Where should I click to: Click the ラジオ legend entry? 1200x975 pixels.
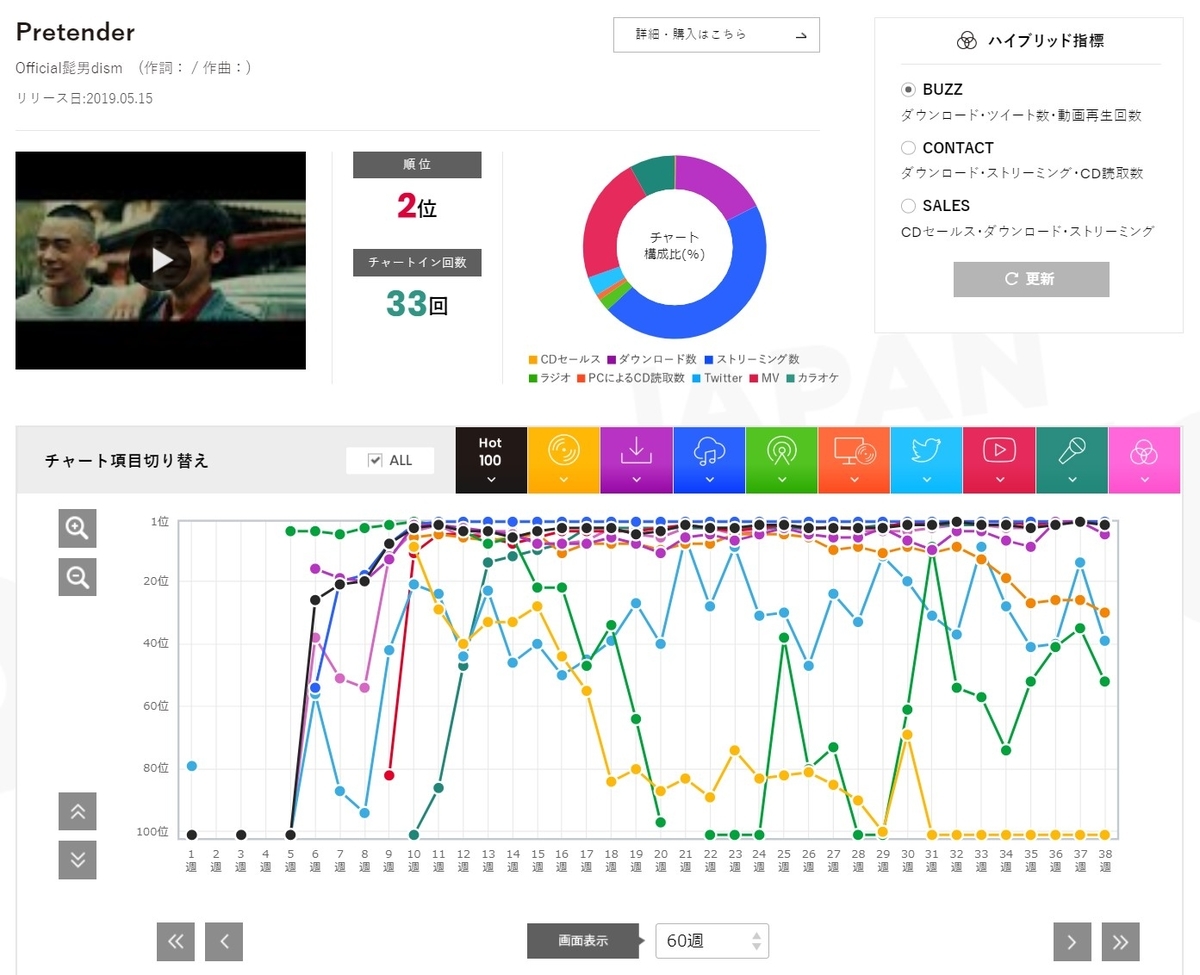point(549,378)
